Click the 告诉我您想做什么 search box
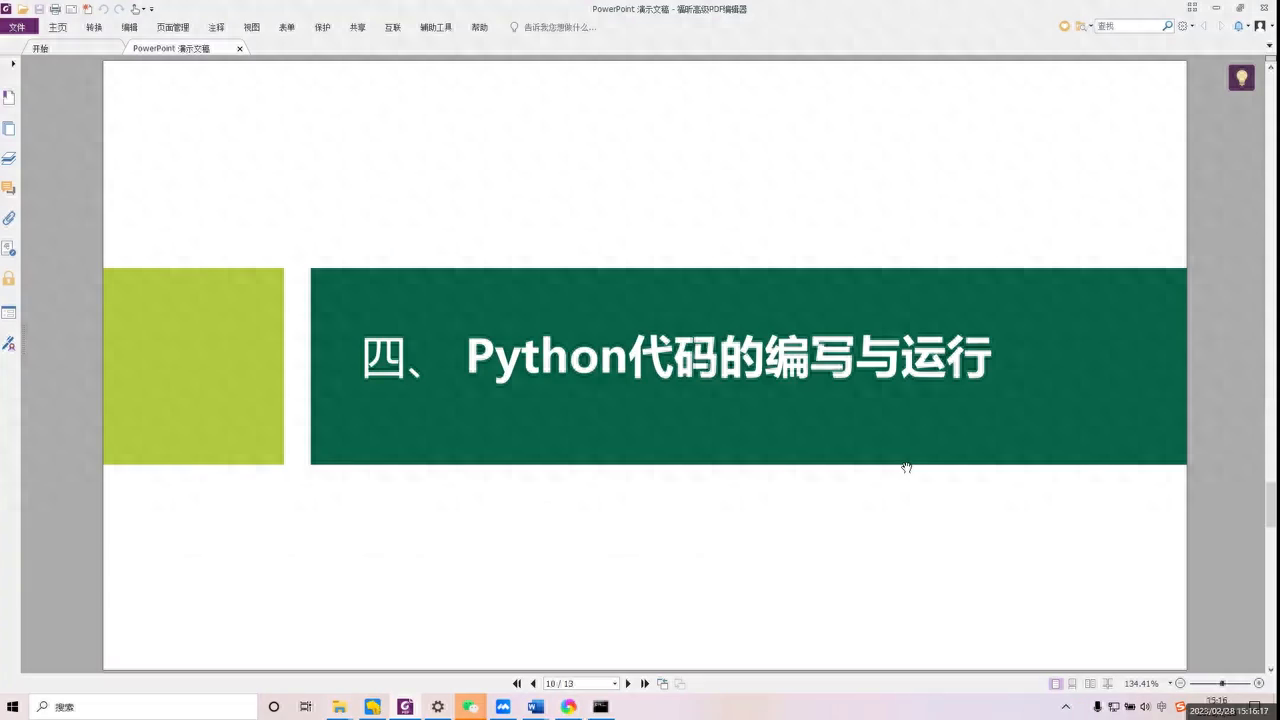Image resolution: width=1280 pixels, height=720 pixels. [x=554, y=27]
